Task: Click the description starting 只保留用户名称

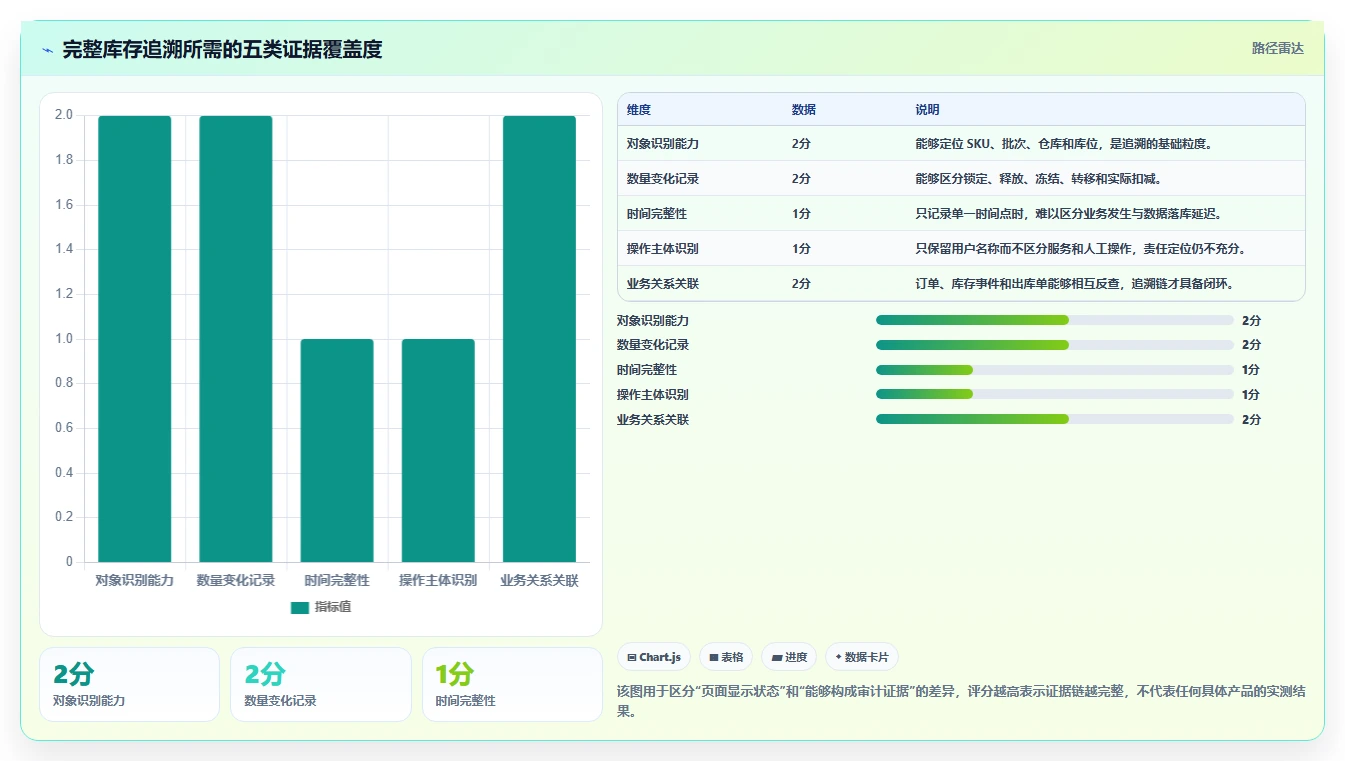Action: point(1080,249)
